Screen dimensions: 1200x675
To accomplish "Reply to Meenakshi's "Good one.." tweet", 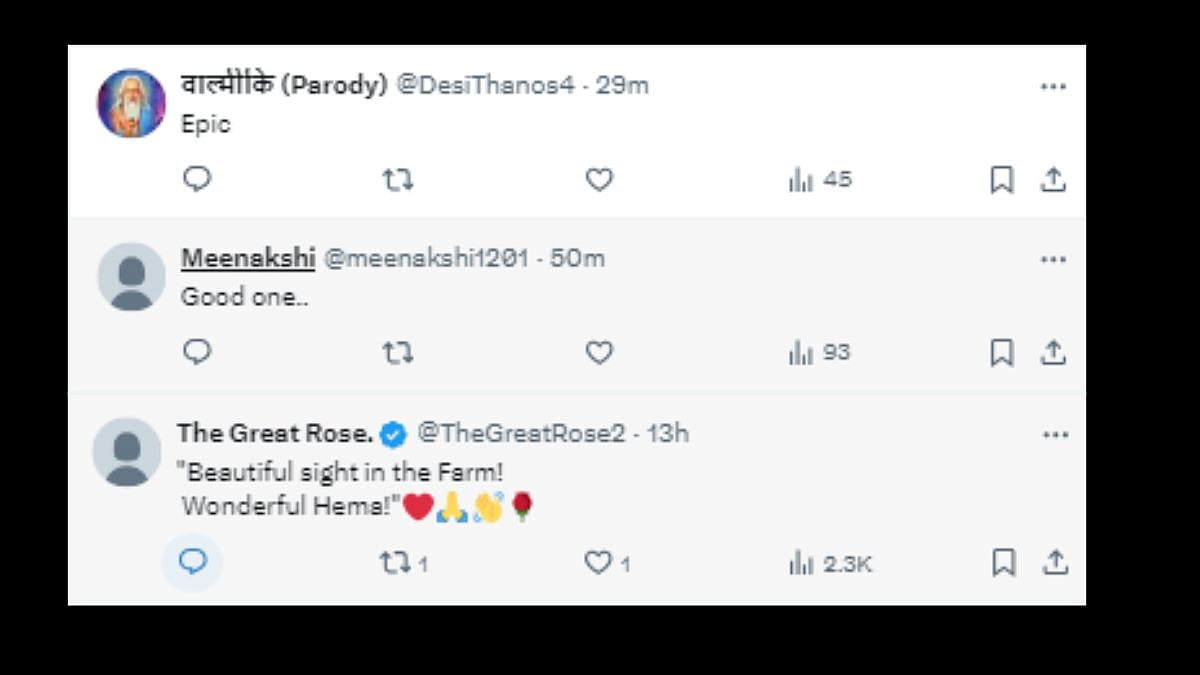I will (197, 352).
